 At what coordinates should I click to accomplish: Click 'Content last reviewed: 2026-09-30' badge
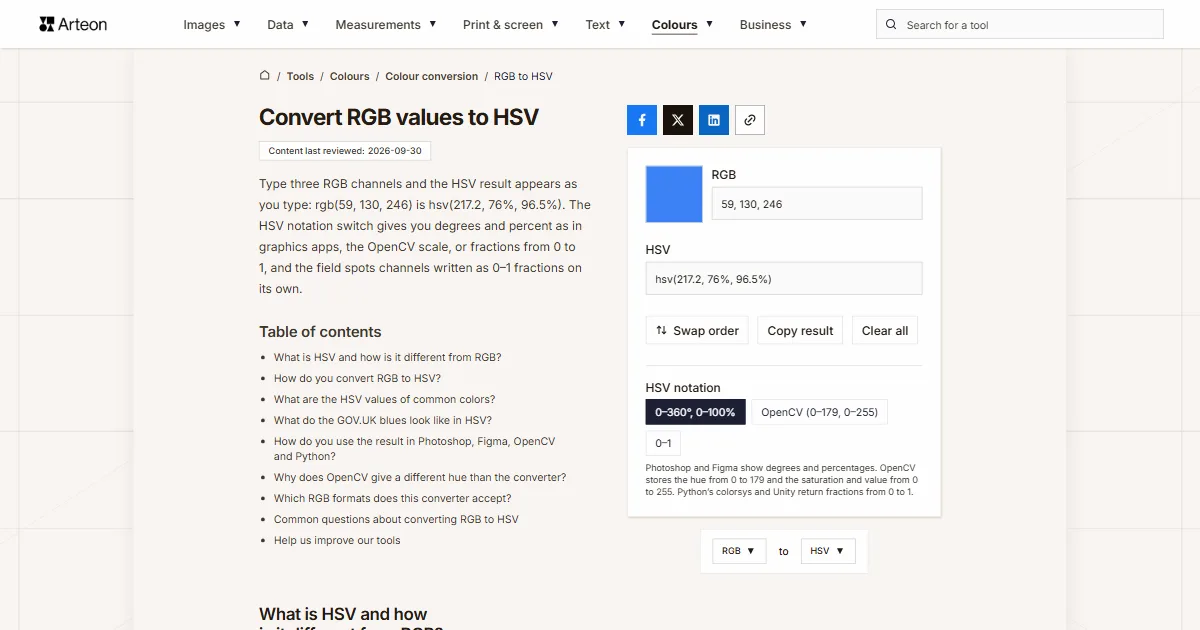click(x=345, y=151)
